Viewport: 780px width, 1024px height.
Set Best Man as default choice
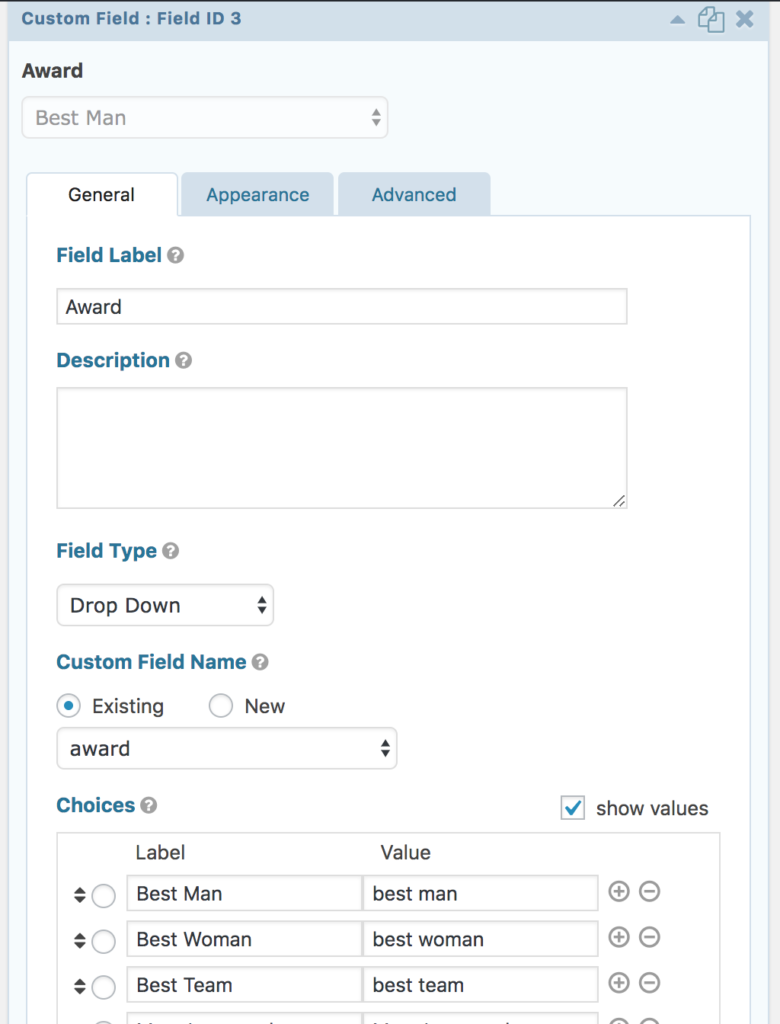click(x=103, y=895)
